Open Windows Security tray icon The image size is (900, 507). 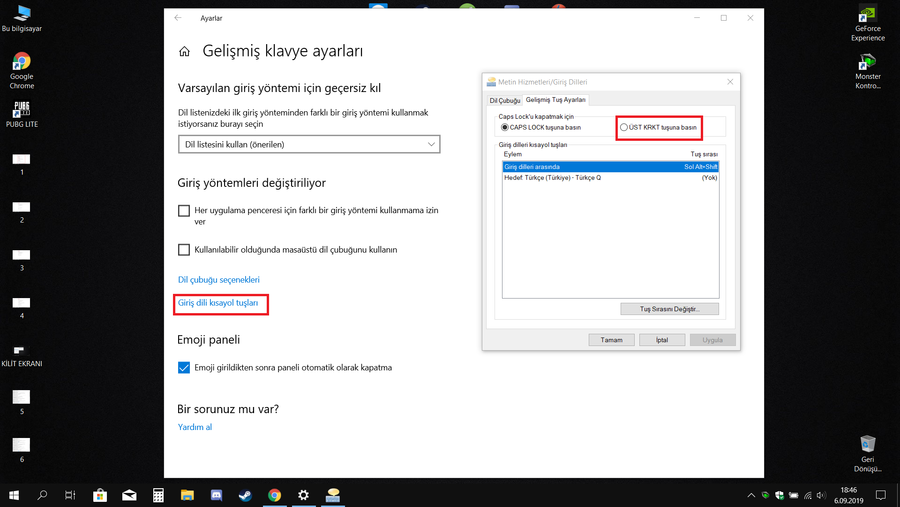point(779,495)
